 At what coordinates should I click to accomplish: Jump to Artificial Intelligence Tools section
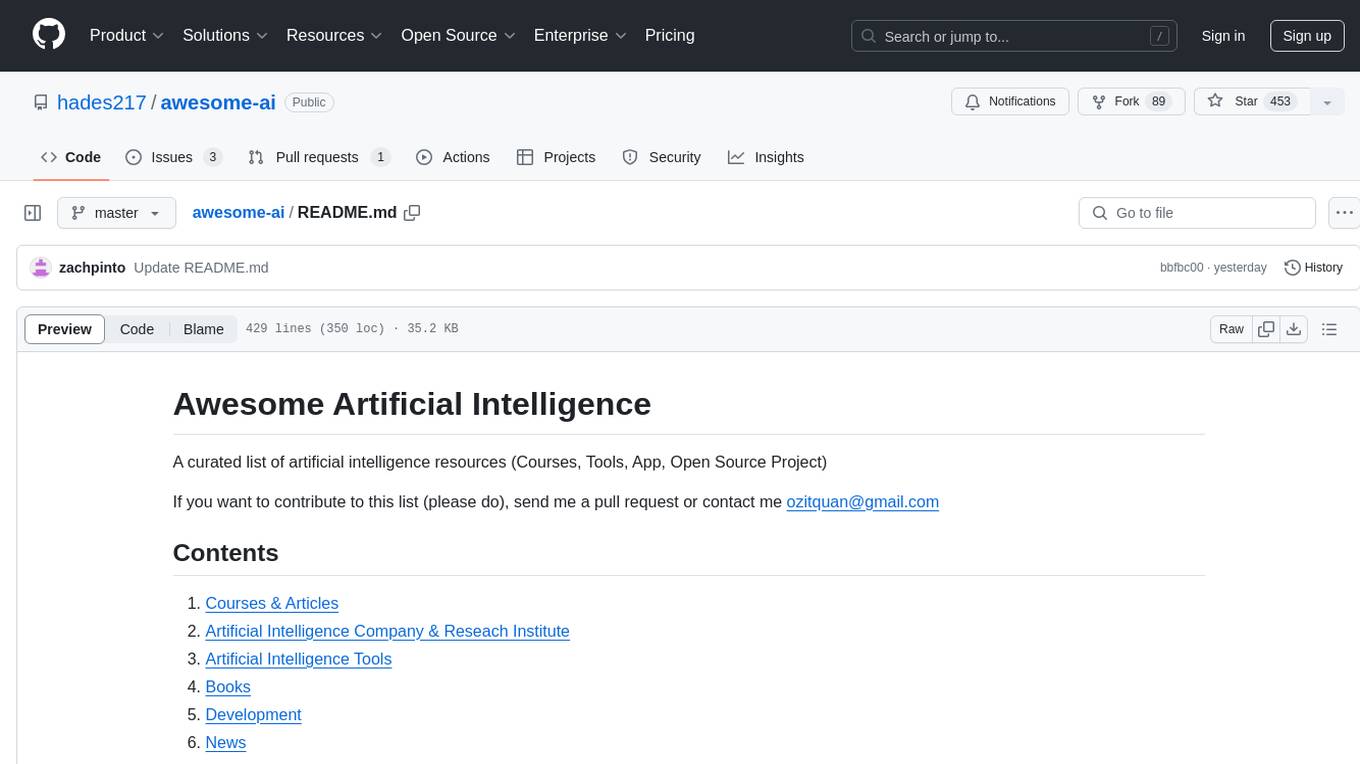tap(298, 659)
